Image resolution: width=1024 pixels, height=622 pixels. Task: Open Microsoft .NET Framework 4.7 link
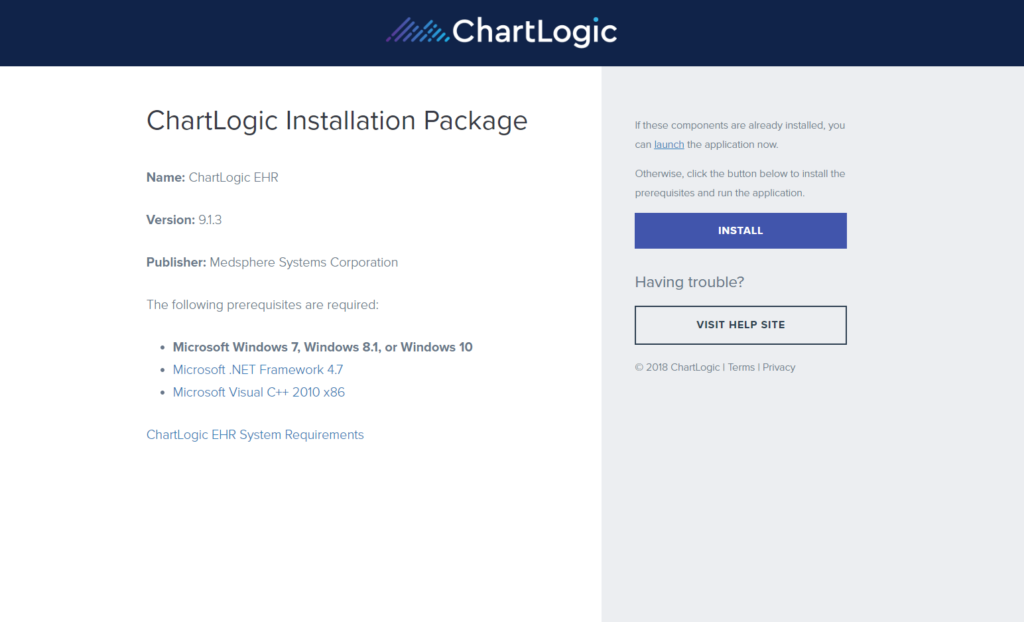(257, 370)
